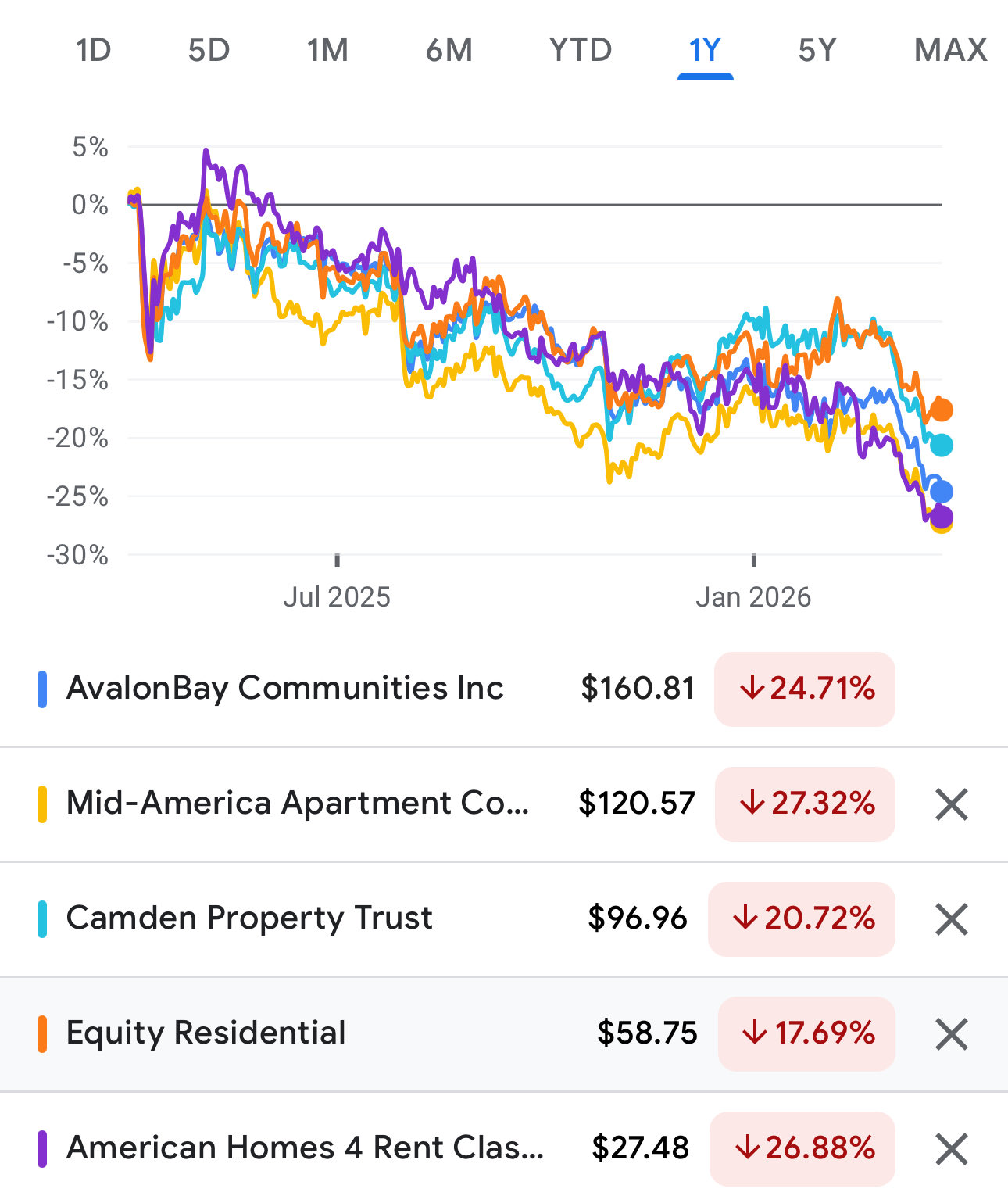Remove American Homes 4 Rent from comparison

[x=951, y=1149]
